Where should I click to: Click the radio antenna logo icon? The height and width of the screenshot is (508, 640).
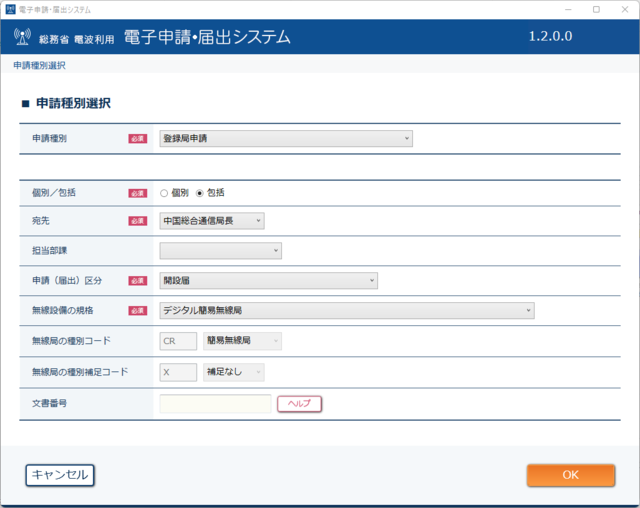coord(22,37)
